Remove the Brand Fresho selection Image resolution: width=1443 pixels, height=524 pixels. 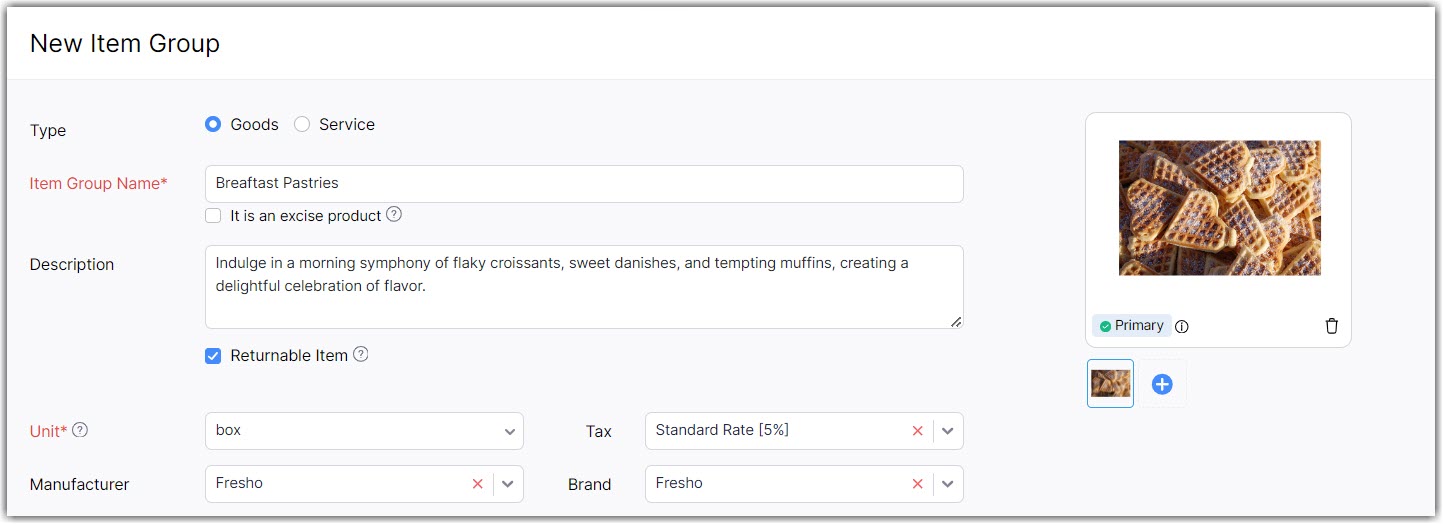pyautogui.click(x=917, y=484)
